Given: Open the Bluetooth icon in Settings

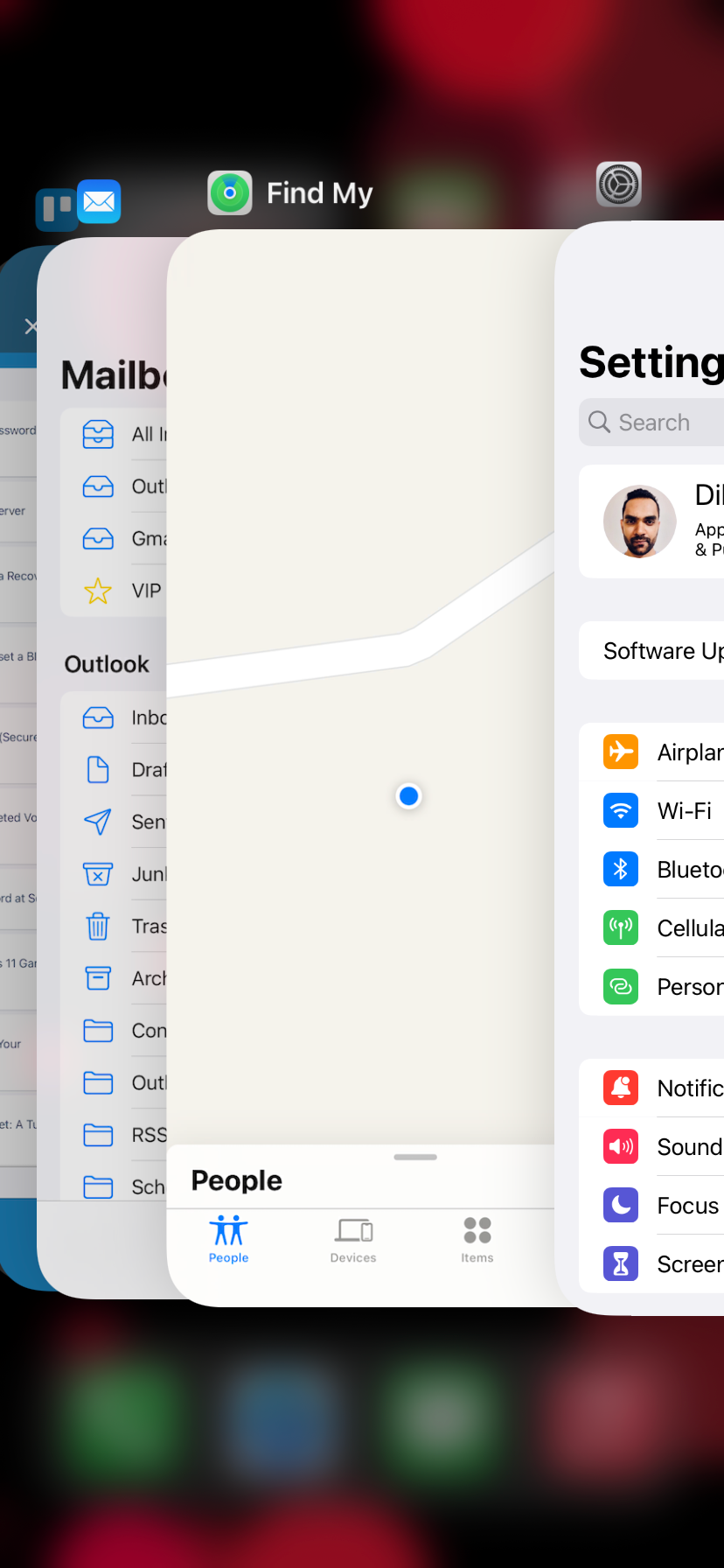Looking at the screenshot, I should [x=621, y=869].
